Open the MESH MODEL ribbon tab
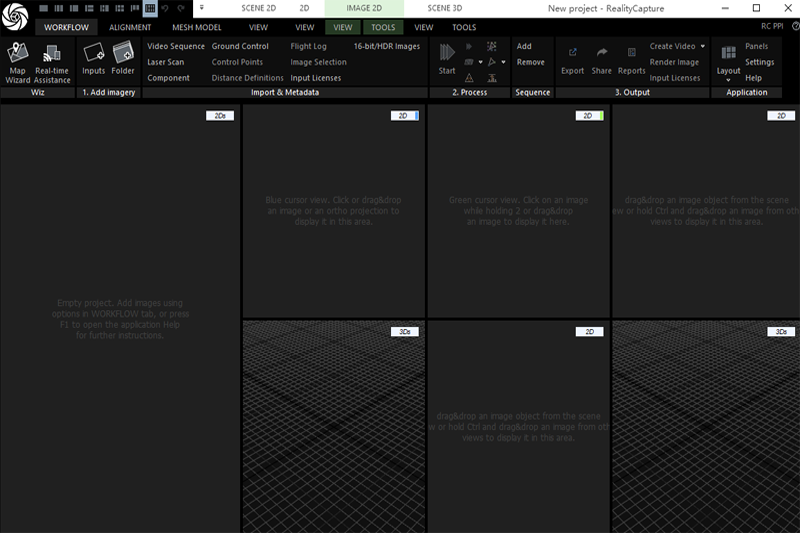Screen dimensions: 800x533 click(x=196, y=27)
